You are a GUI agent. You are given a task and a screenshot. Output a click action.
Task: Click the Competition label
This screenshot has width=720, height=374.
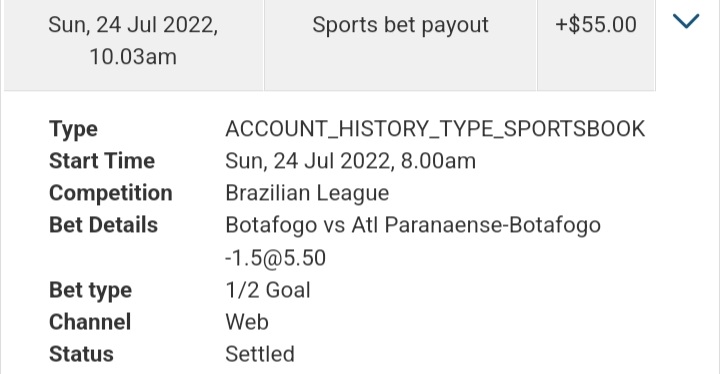point(111,193)
